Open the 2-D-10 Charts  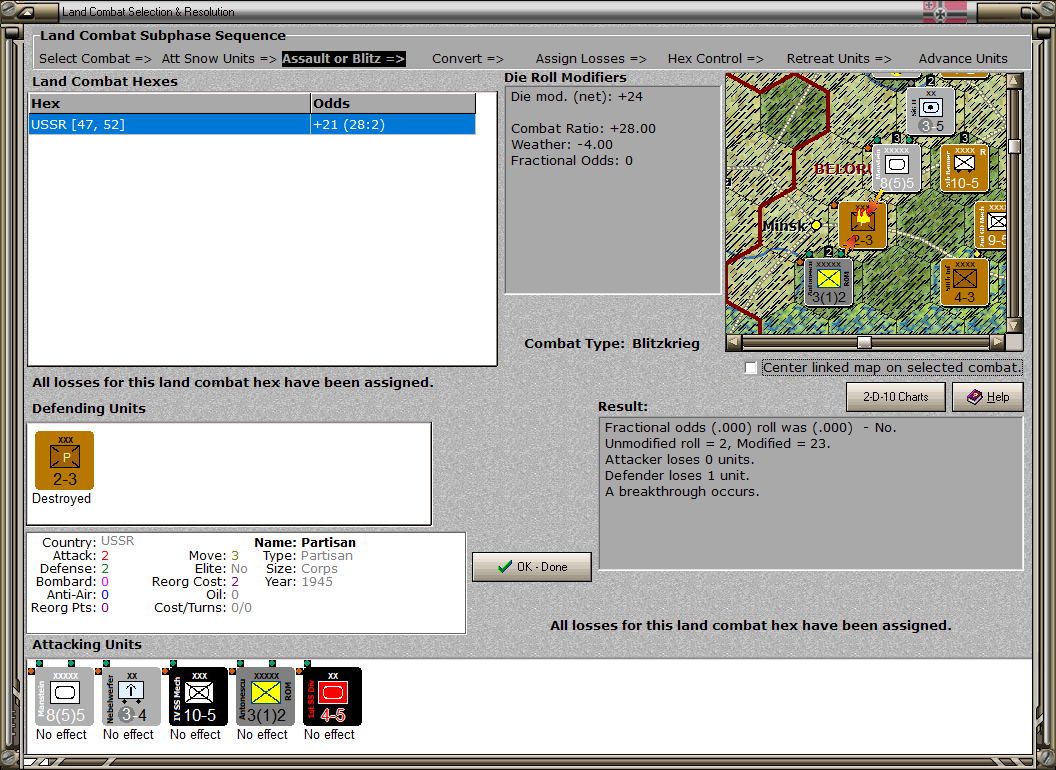[896, 397]
